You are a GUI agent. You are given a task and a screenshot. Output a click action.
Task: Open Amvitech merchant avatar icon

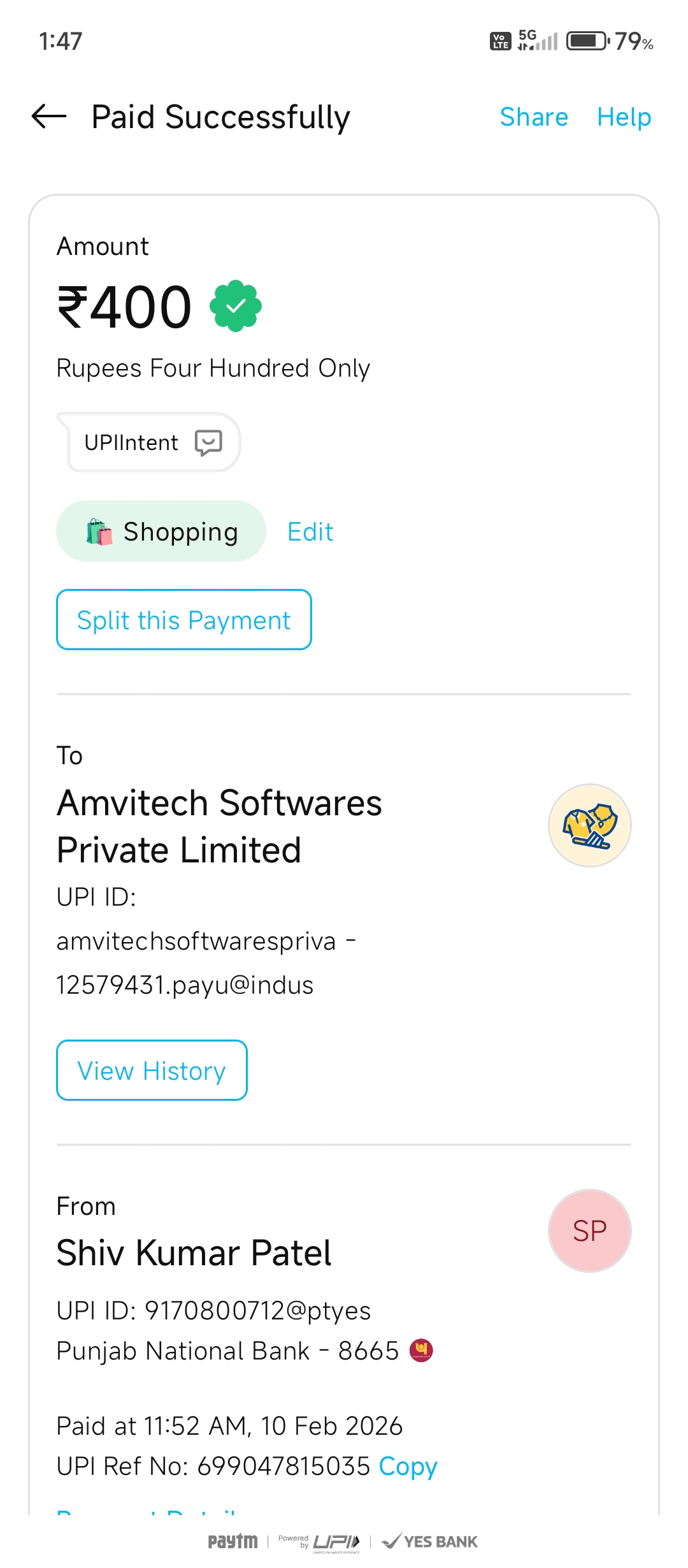pos(589,825)
